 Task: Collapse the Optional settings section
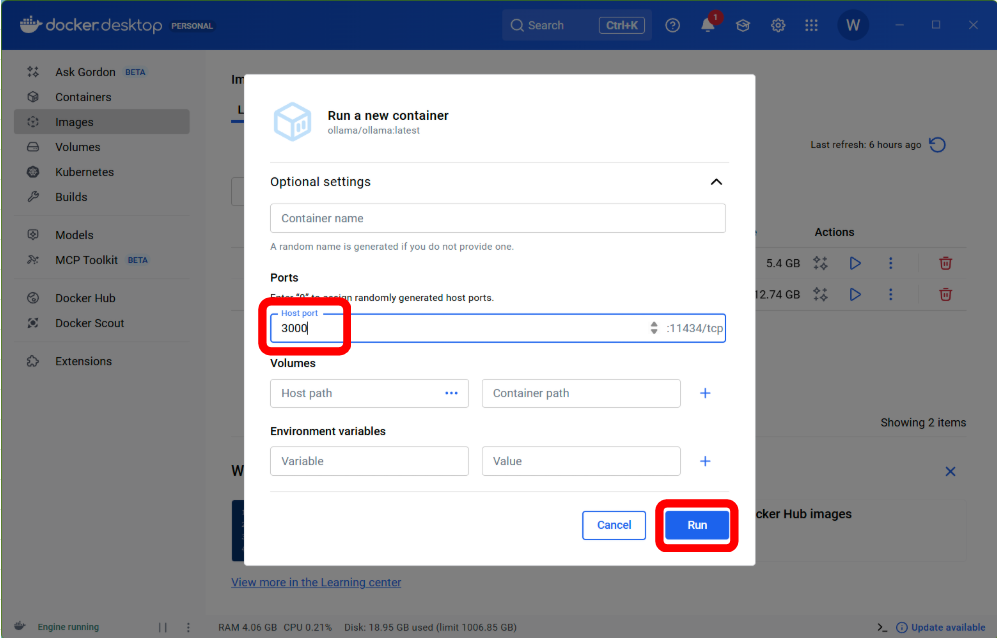coord(715,182)
